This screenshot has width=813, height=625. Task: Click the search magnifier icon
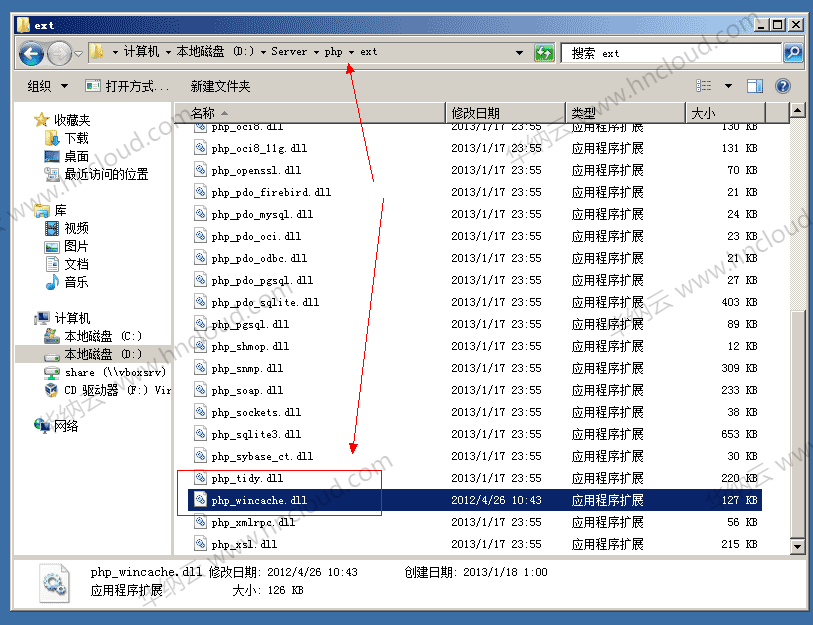point(793,52)
